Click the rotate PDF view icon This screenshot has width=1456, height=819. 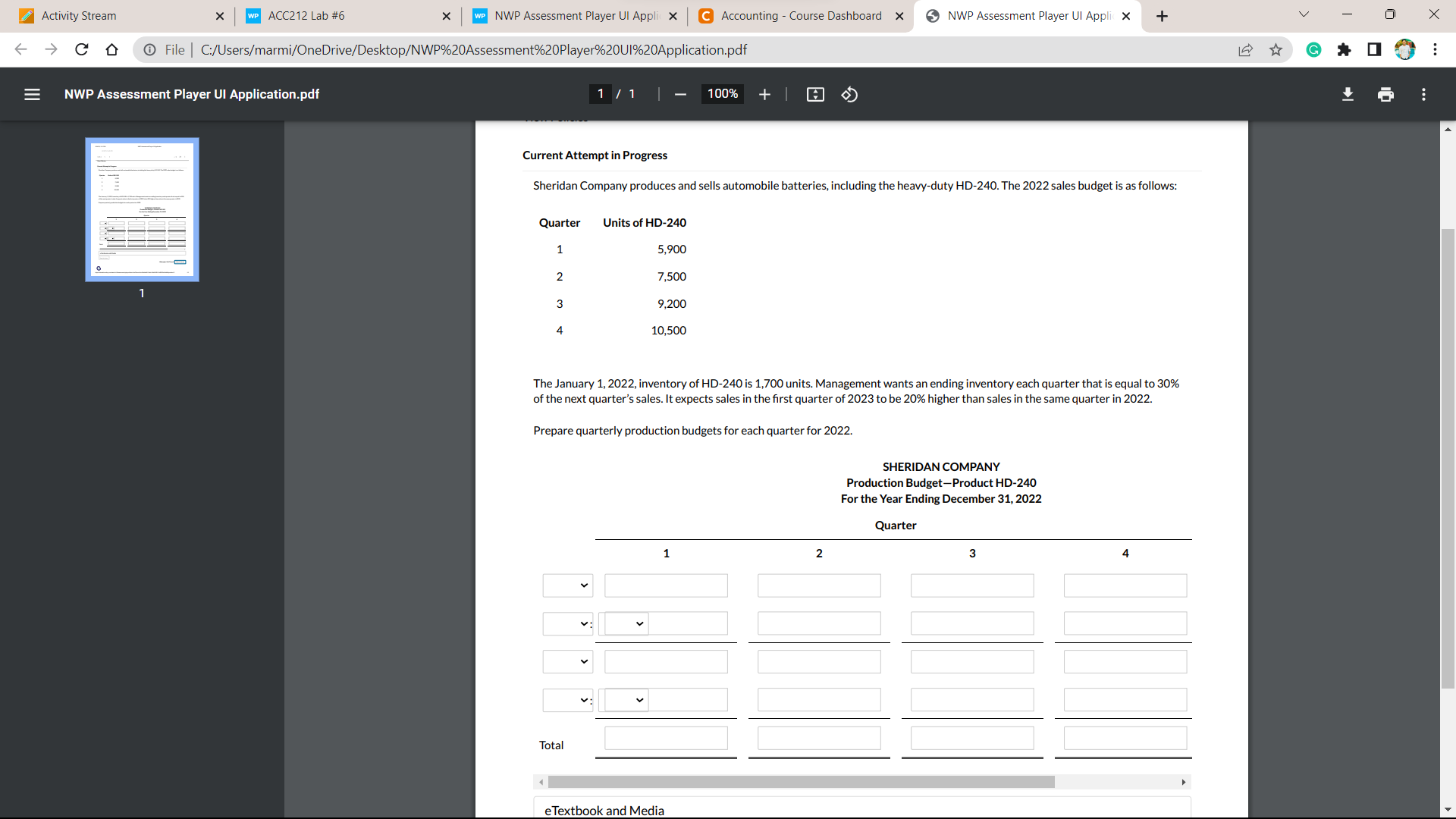click(849, 94)
